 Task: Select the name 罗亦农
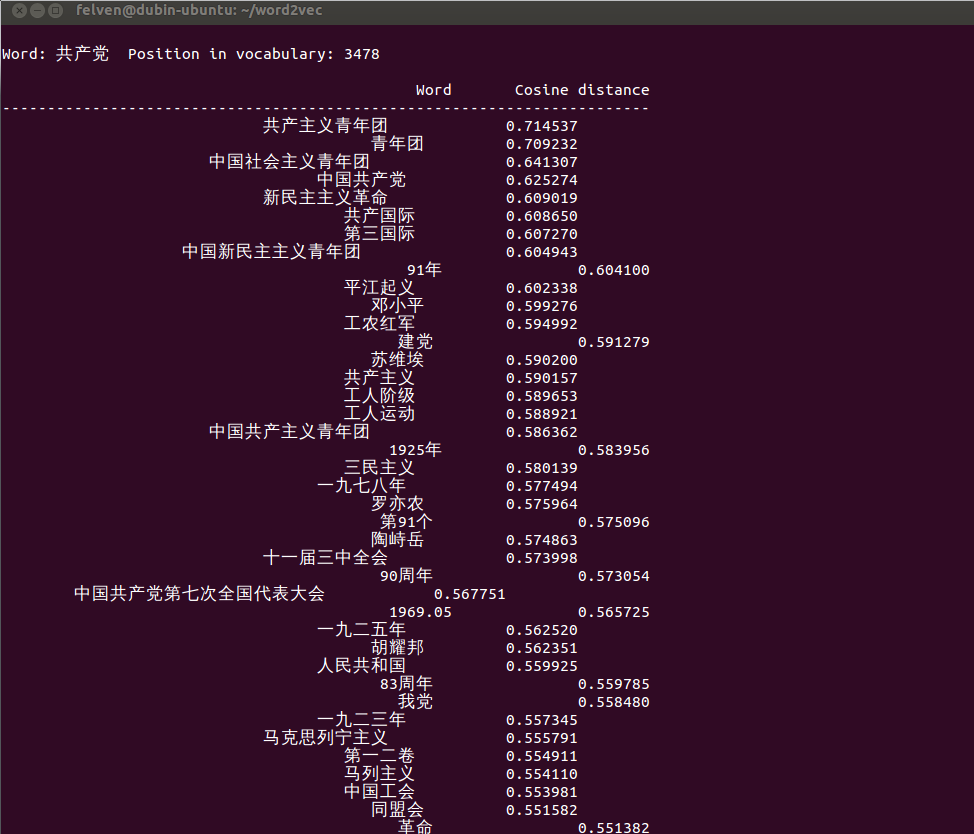397,504
